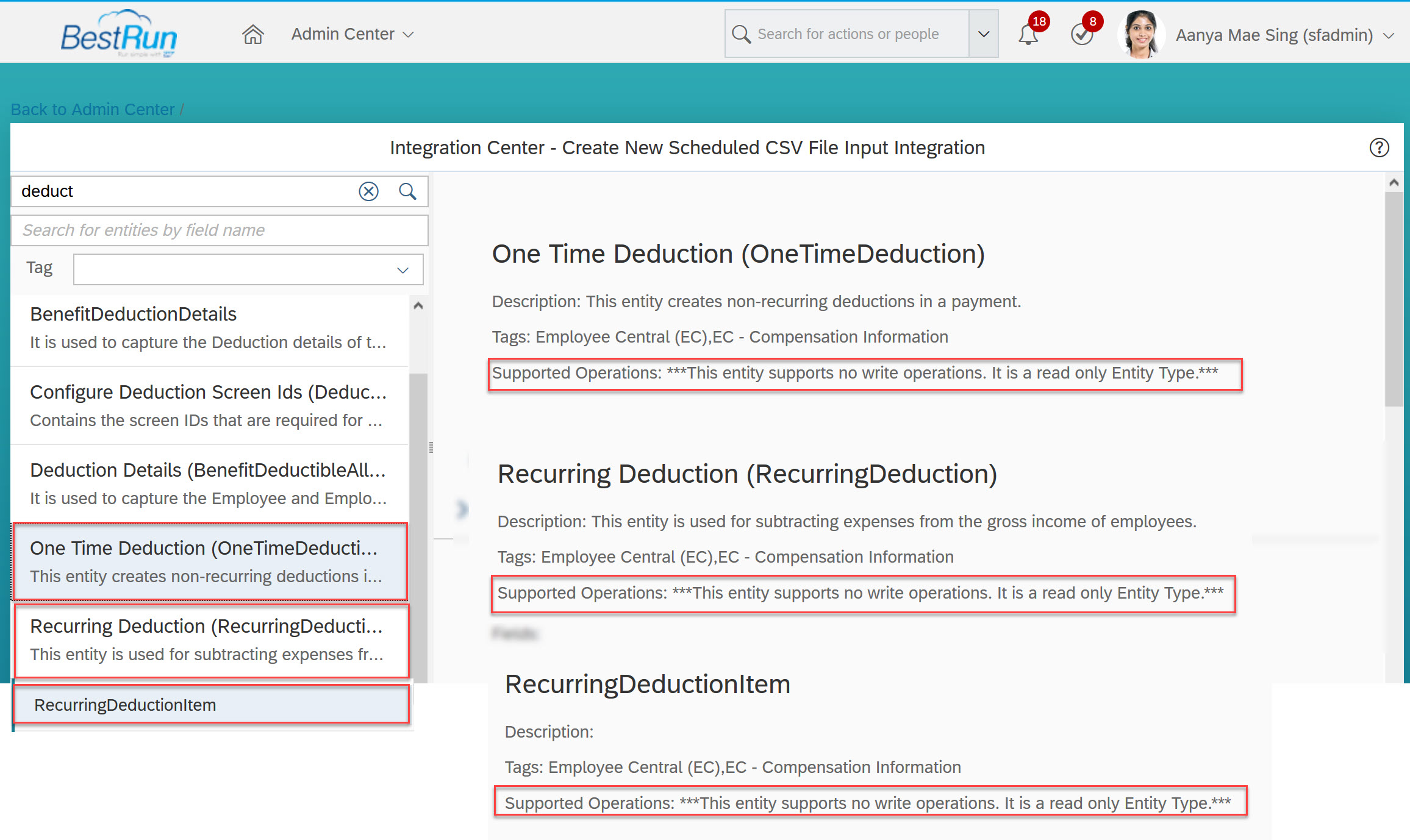Click the magnifier icon in global search
The height and width of the screenshot is (840, 1410).
741,34
